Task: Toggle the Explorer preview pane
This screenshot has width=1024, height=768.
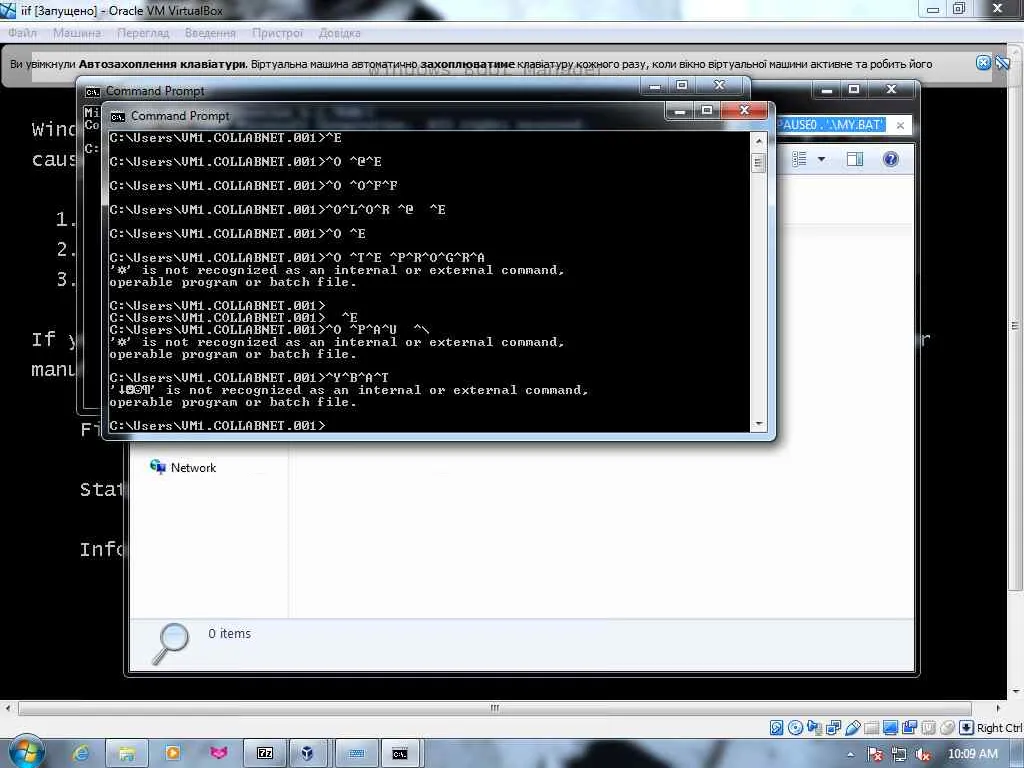Action: click(855, 159)
